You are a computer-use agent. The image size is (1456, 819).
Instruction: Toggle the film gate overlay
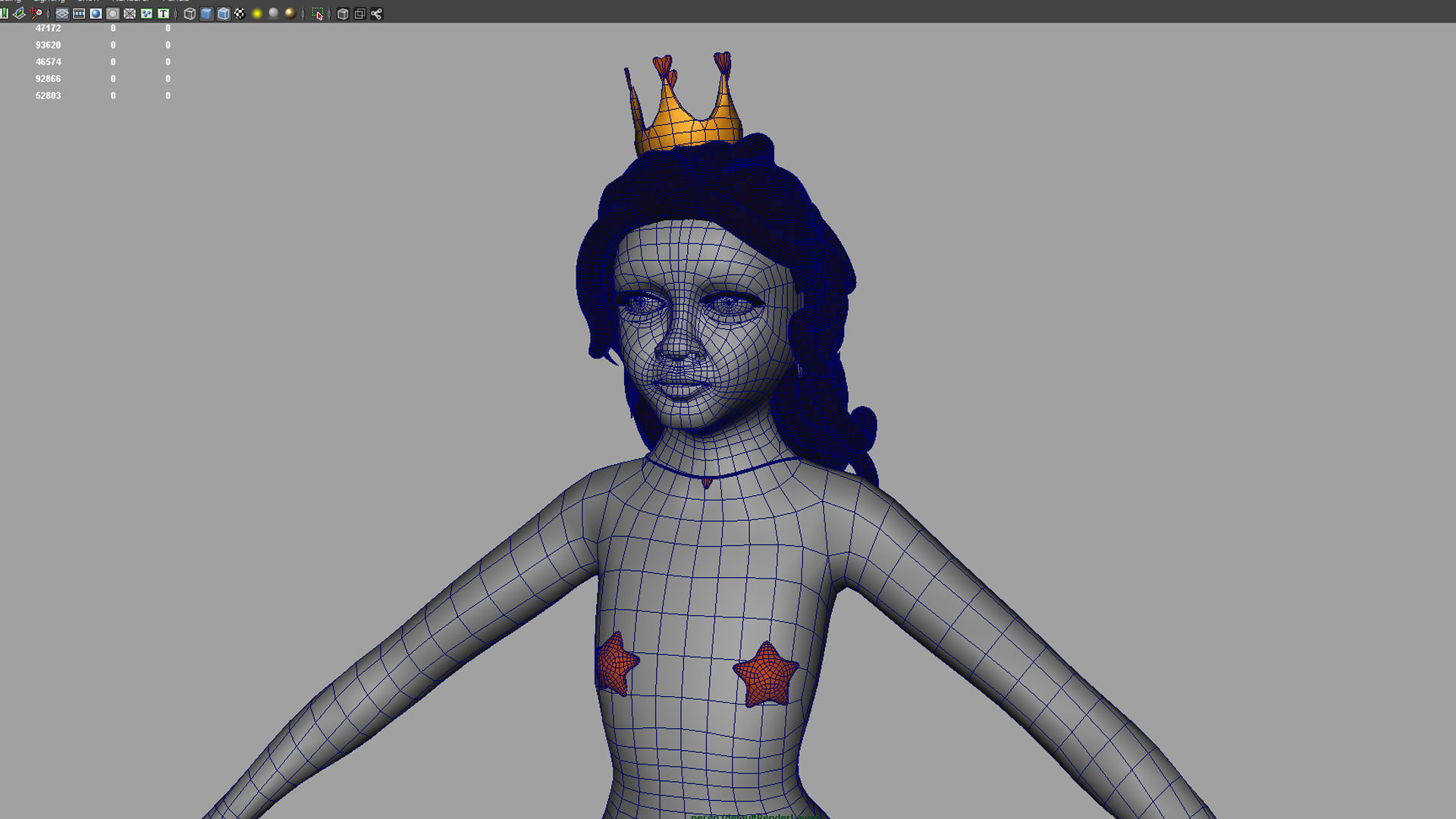point(79,14)
